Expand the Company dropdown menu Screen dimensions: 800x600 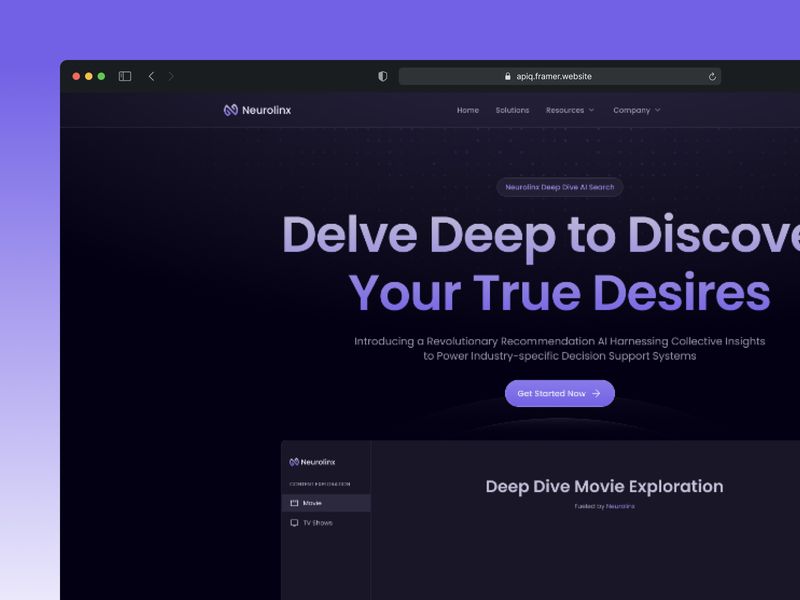637,110
